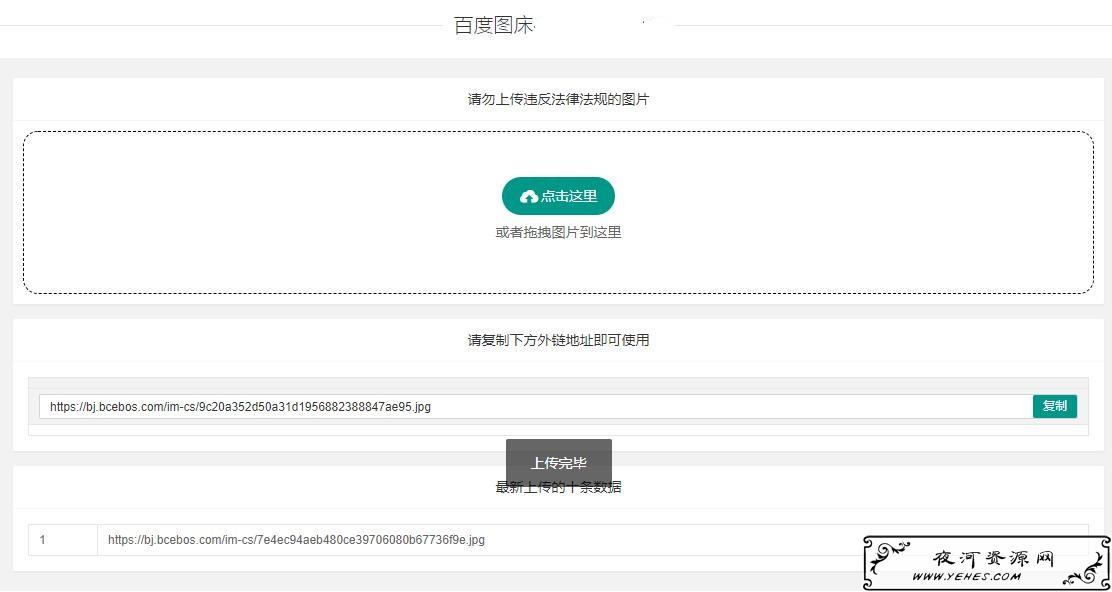The image size is (1112, 592).
Task: Click the notice 请勿上传违反法律法规的图片
Action: click(x=558, y=99)
